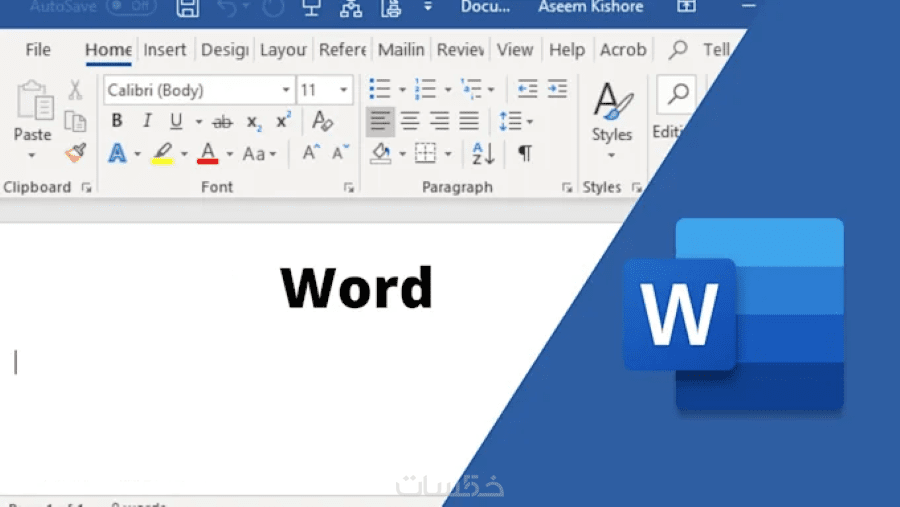This screenshot has width=900, height=507.
Task: Apply superscript formatting
Action: point(283,121)
